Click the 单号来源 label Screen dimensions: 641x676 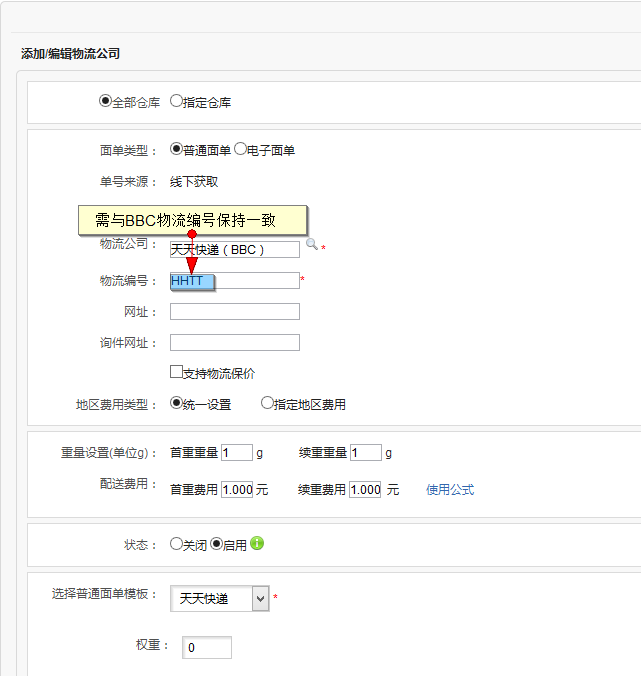point(128,182)
